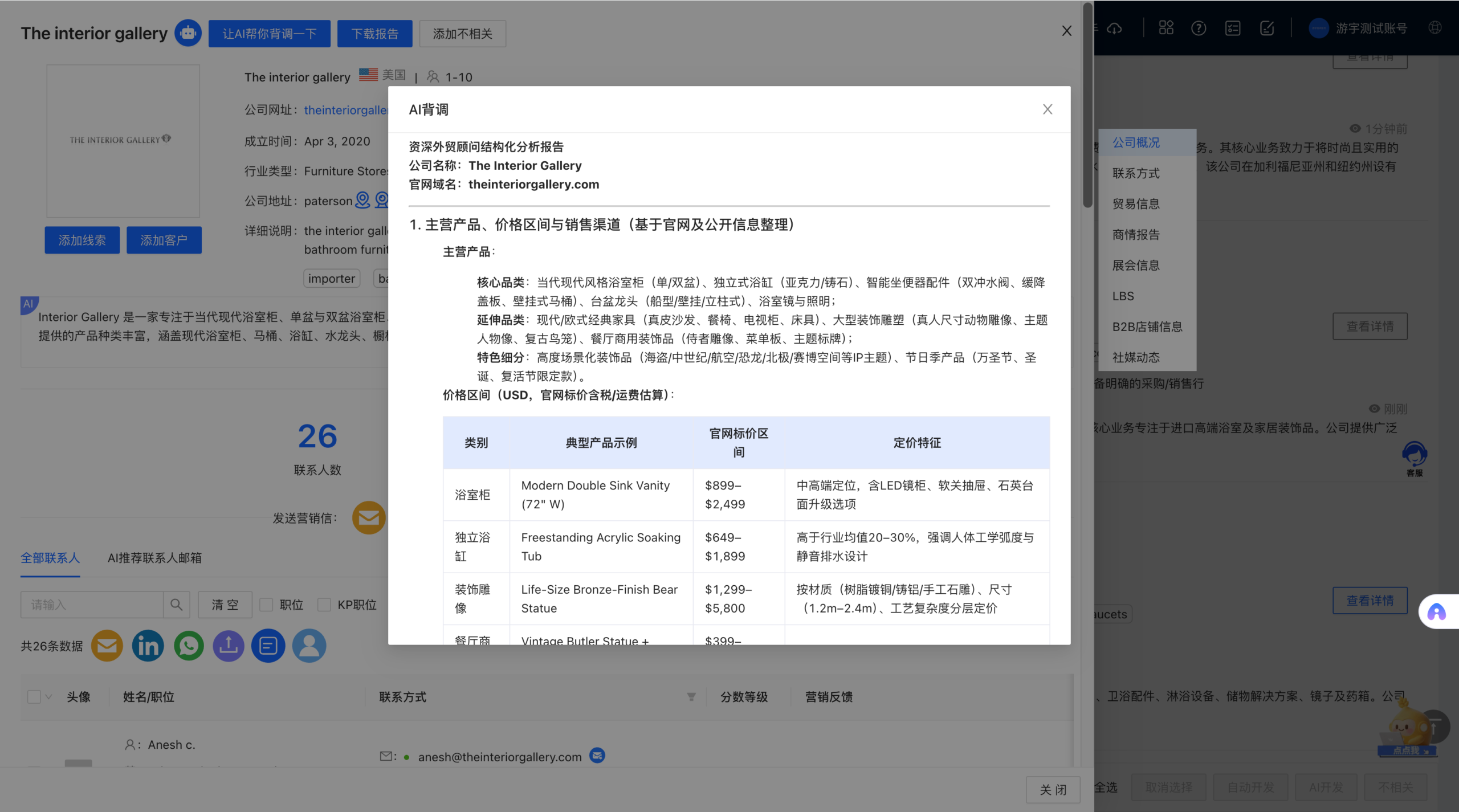Click 添加客户 button
Screen dimensions: 1459x812
[x=164, y=240]
